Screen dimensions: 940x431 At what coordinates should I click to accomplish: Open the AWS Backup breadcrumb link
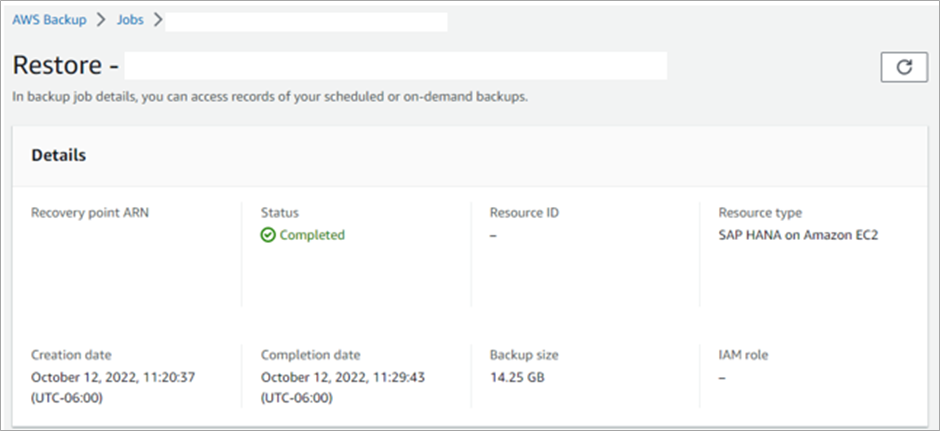(49, 20)
